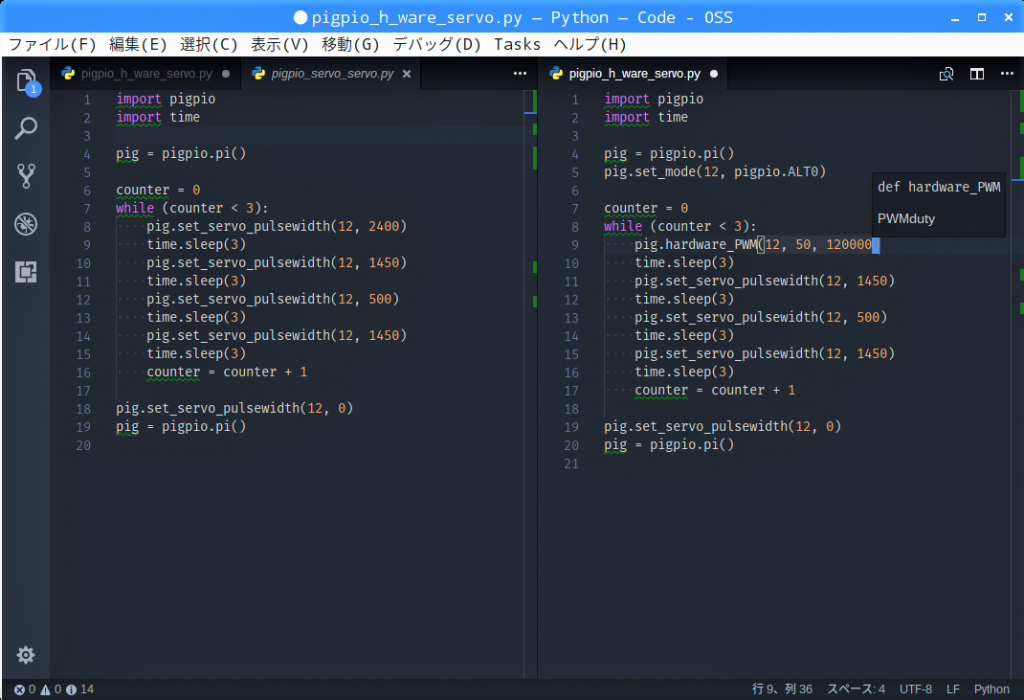The image size is (1024, 700).
Task: Maximize the Code - OSS window
Action: 982,18
